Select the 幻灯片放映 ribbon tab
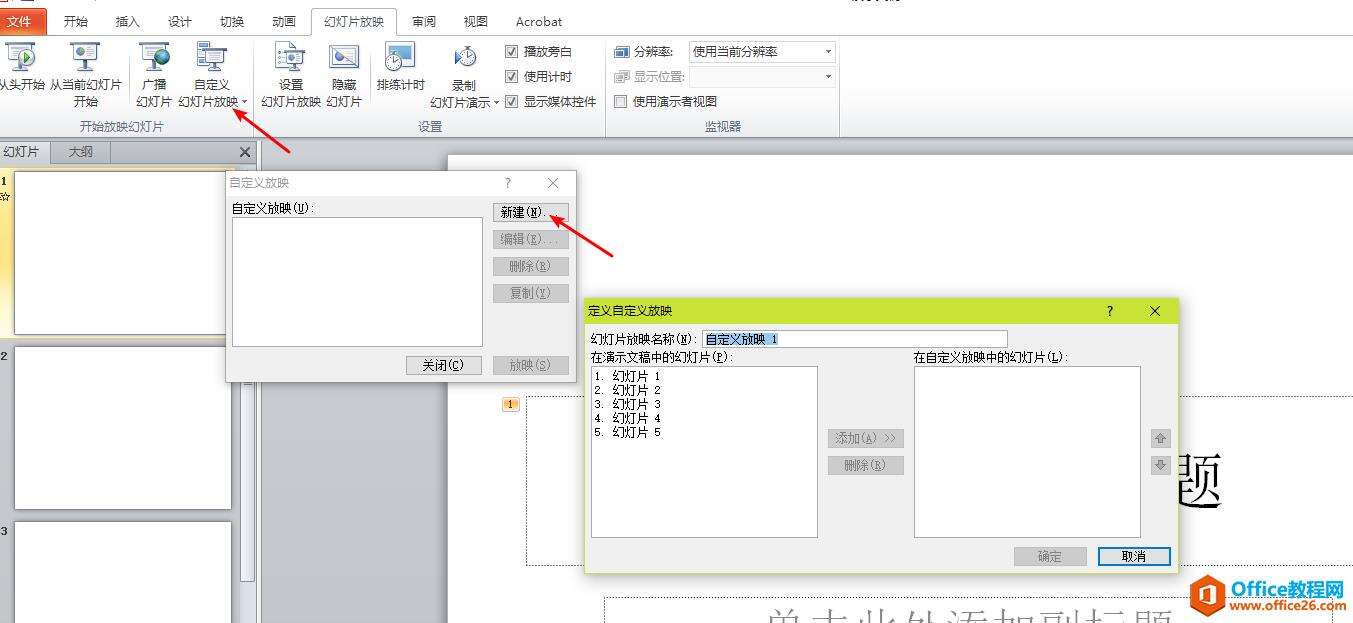 [x=354, y=21]
